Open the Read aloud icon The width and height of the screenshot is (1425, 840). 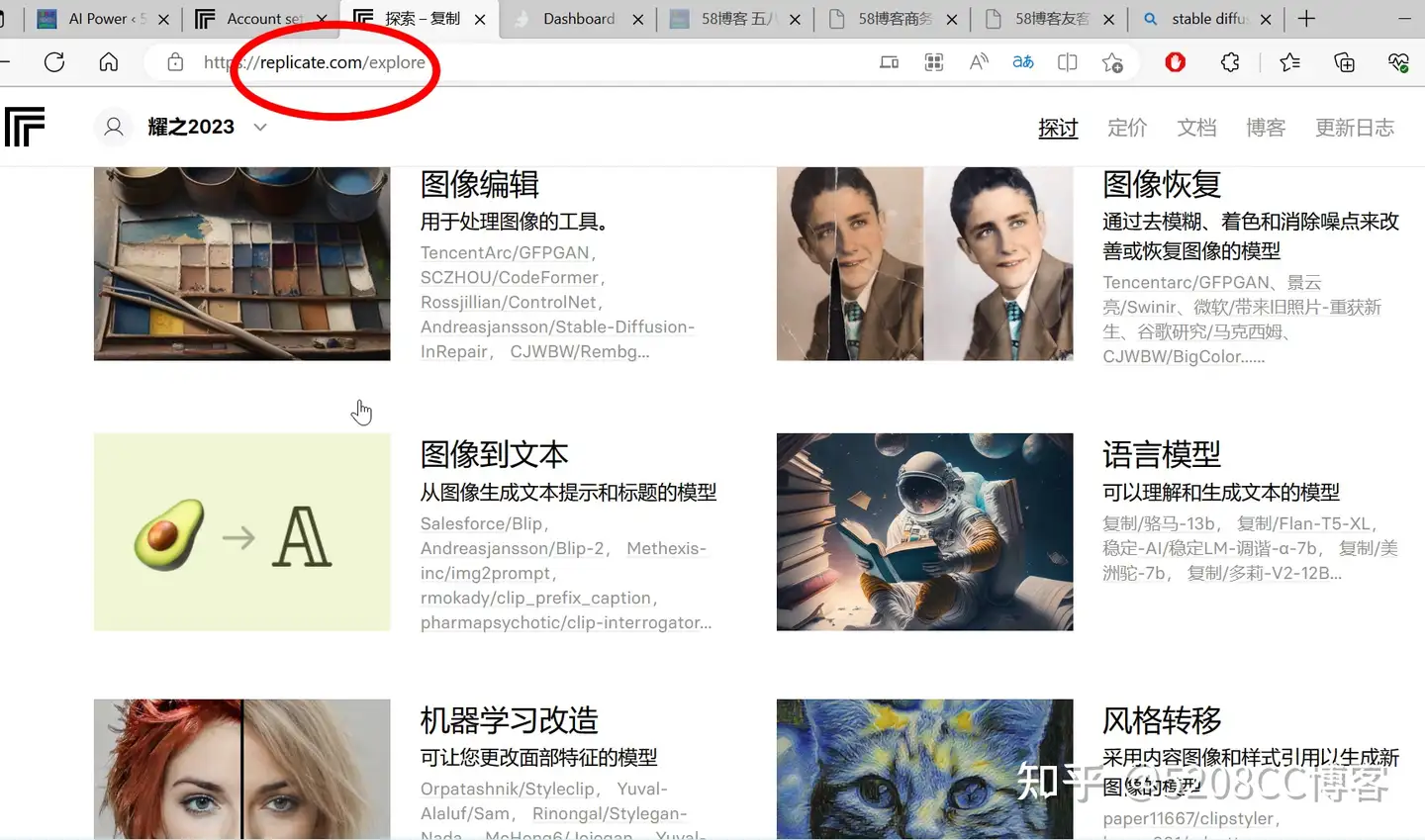(979, 62)
